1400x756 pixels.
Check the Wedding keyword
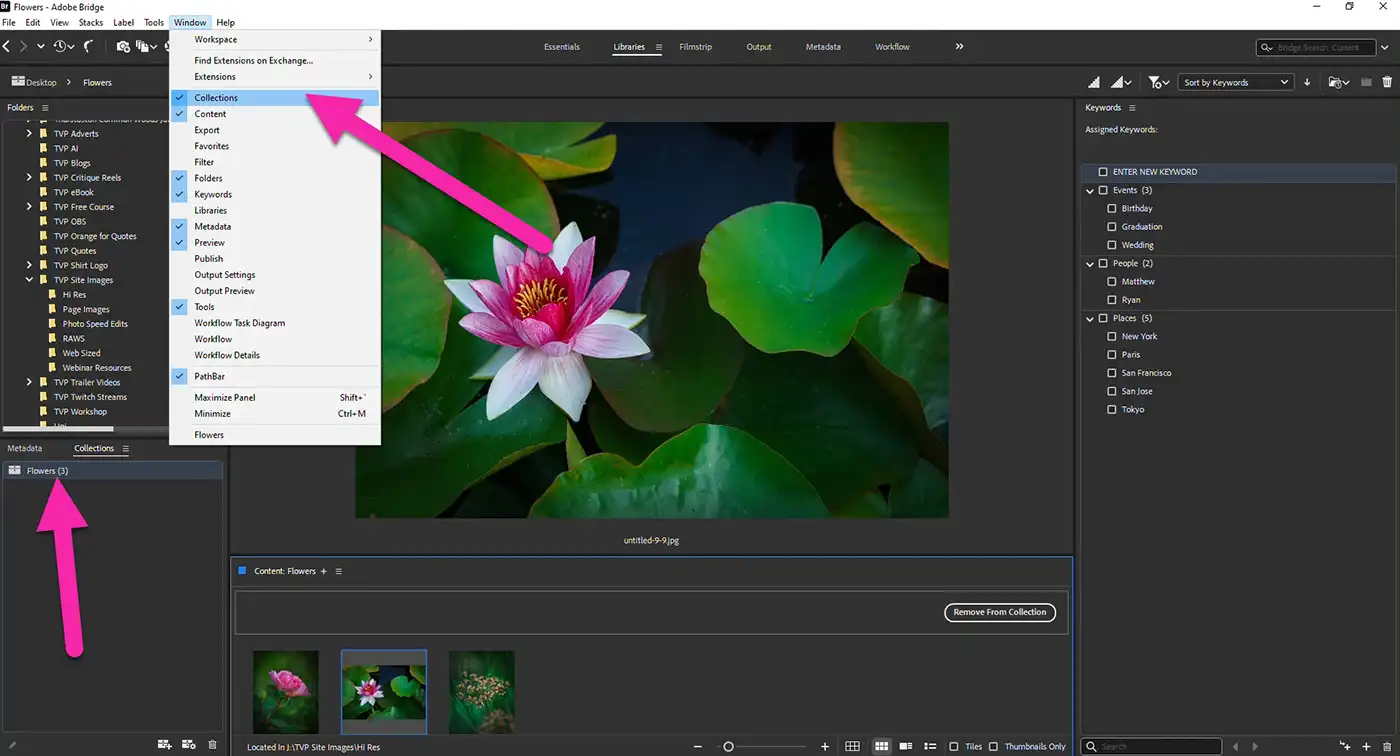point(1112,245)
